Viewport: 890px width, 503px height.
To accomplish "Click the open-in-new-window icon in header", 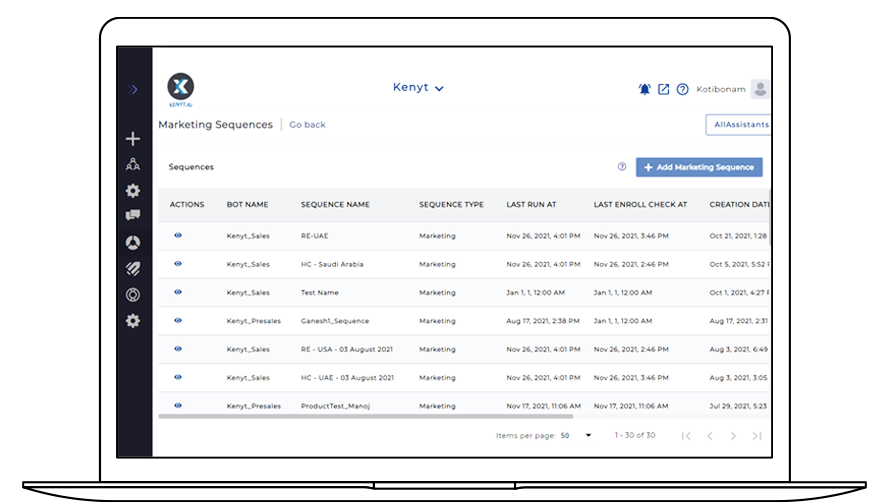I will (663, 89).
